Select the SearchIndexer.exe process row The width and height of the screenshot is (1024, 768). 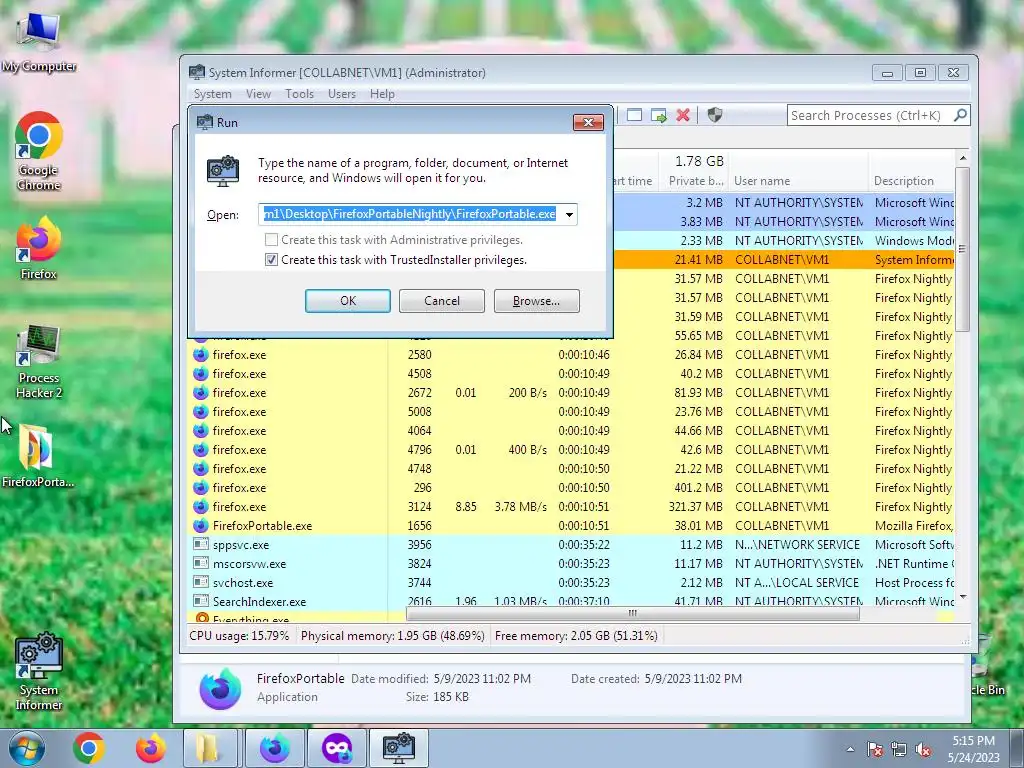(571, 601)
